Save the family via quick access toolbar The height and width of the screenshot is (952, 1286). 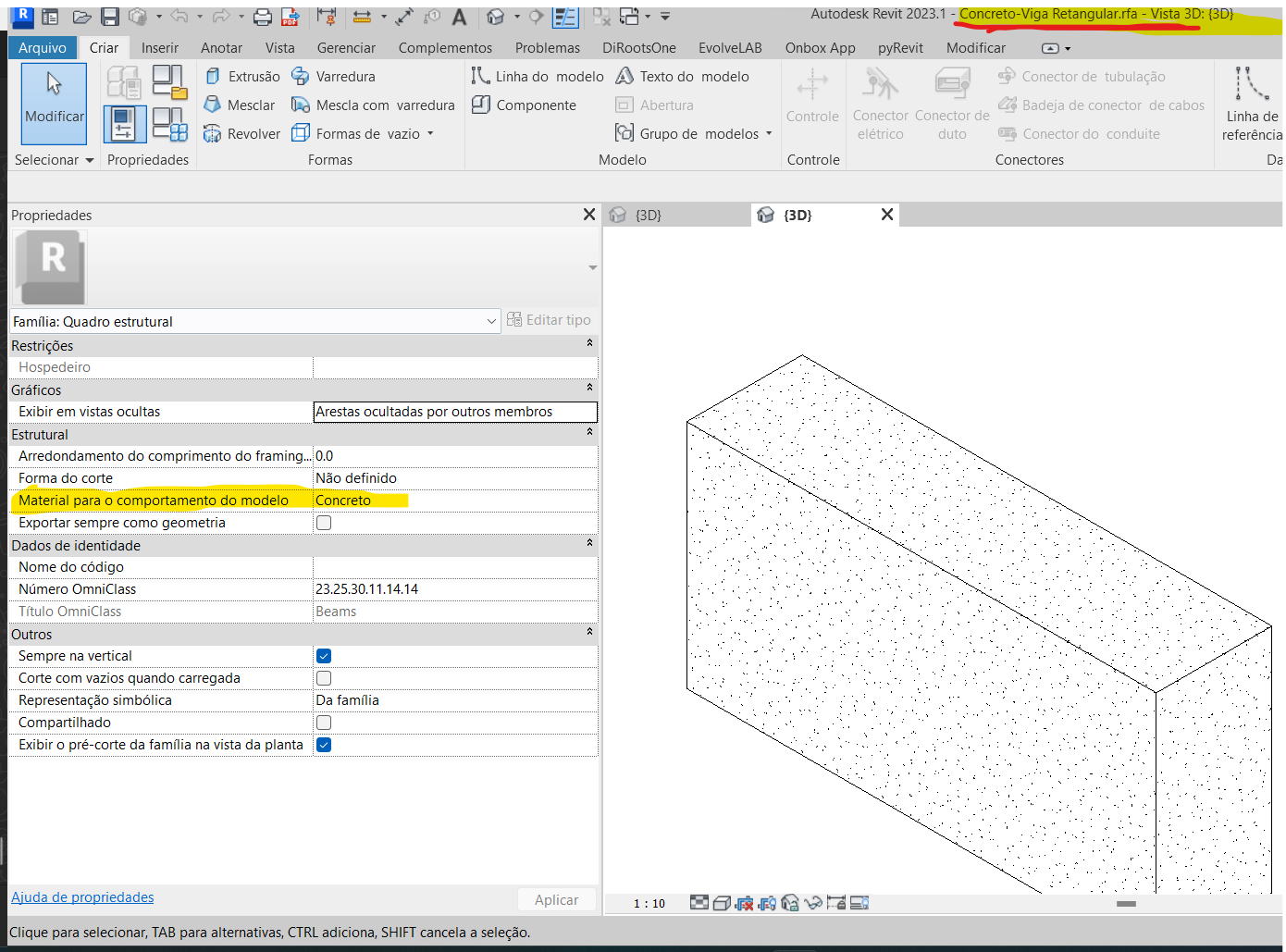click(x=108, y=16)
